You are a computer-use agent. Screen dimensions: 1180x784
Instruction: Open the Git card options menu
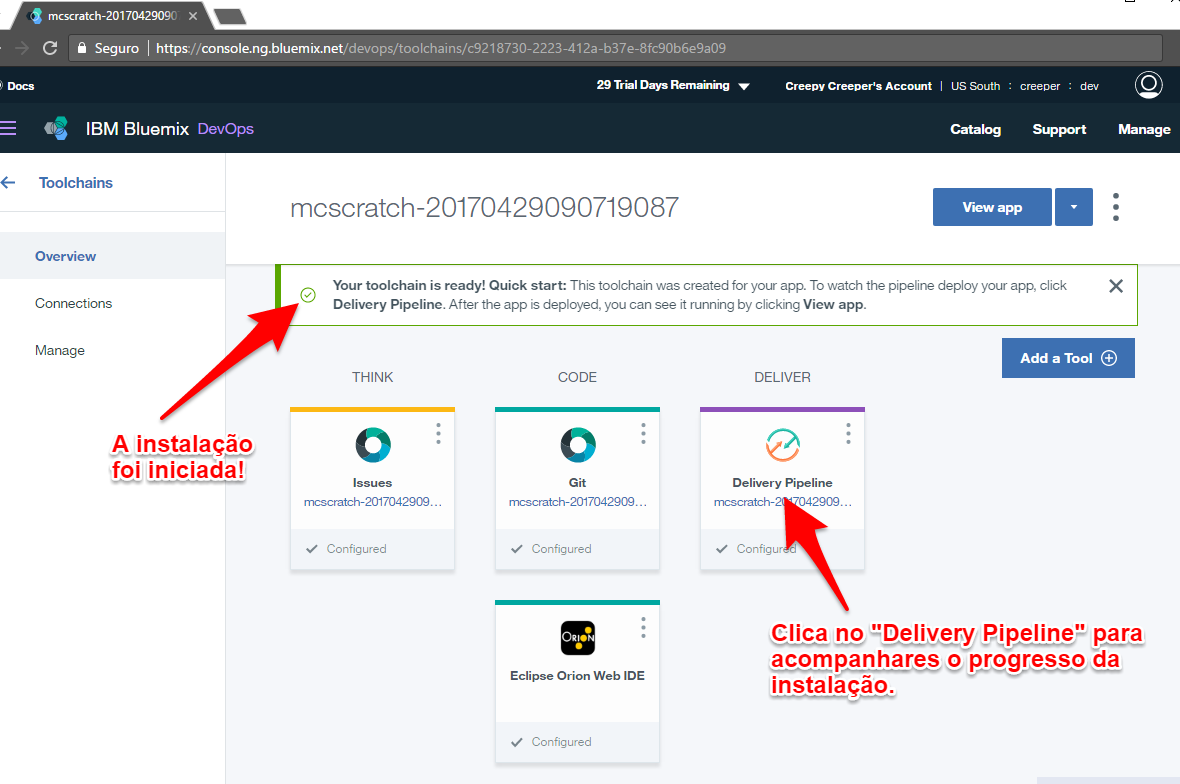pyautogui.click(x=643, y=433)
